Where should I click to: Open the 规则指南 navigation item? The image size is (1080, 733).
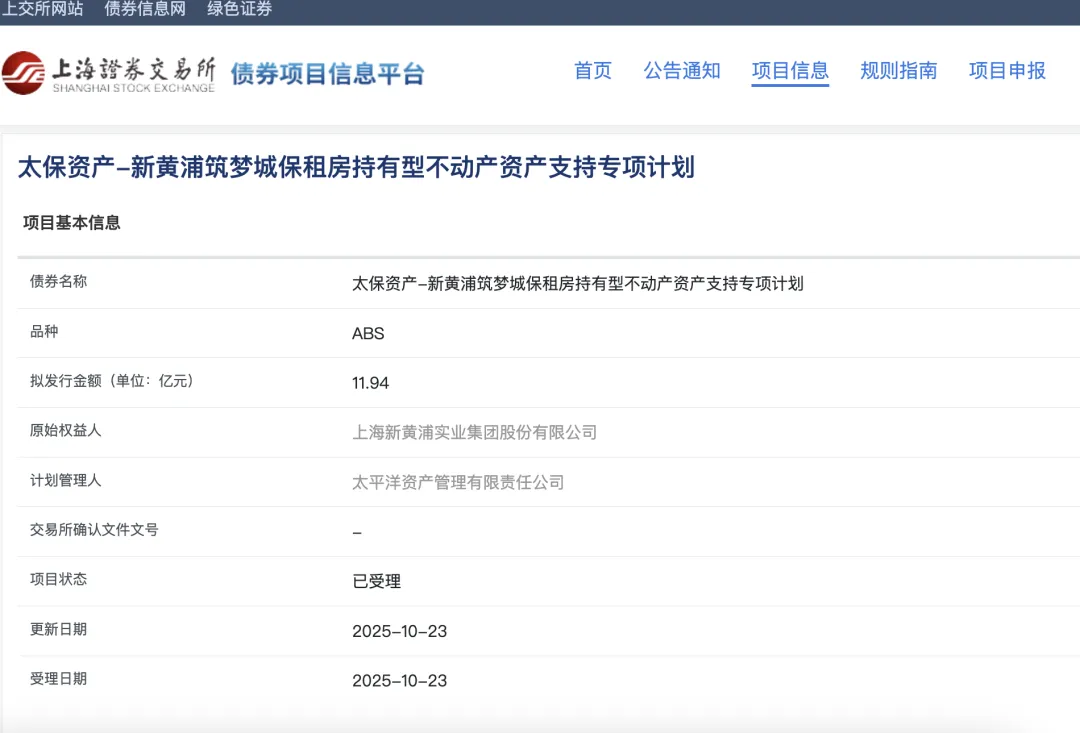click(x=898, y=71)
